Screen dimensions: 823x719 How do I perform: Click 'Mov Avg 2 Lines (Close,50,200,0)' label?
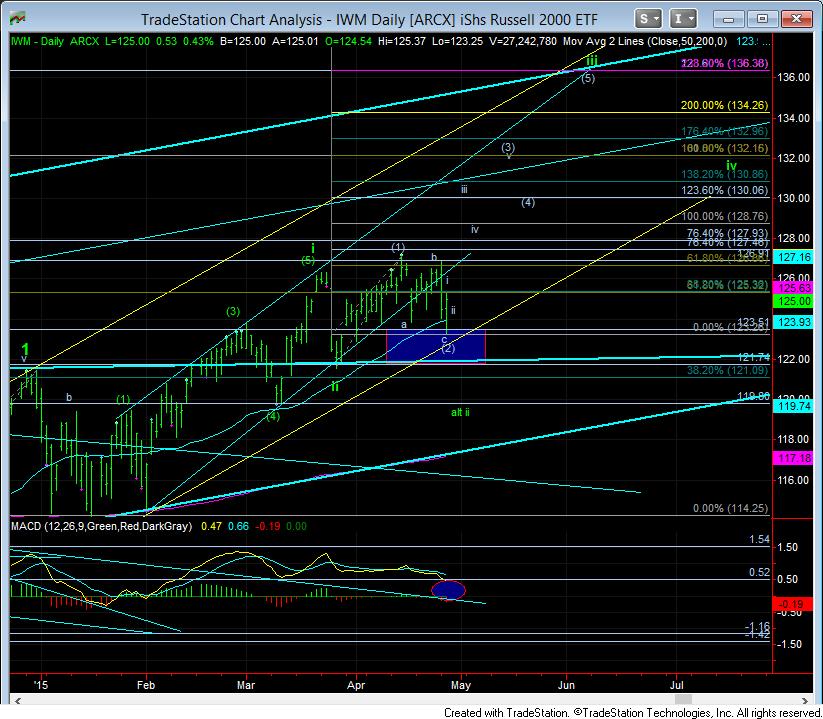[x=645, y=41]
